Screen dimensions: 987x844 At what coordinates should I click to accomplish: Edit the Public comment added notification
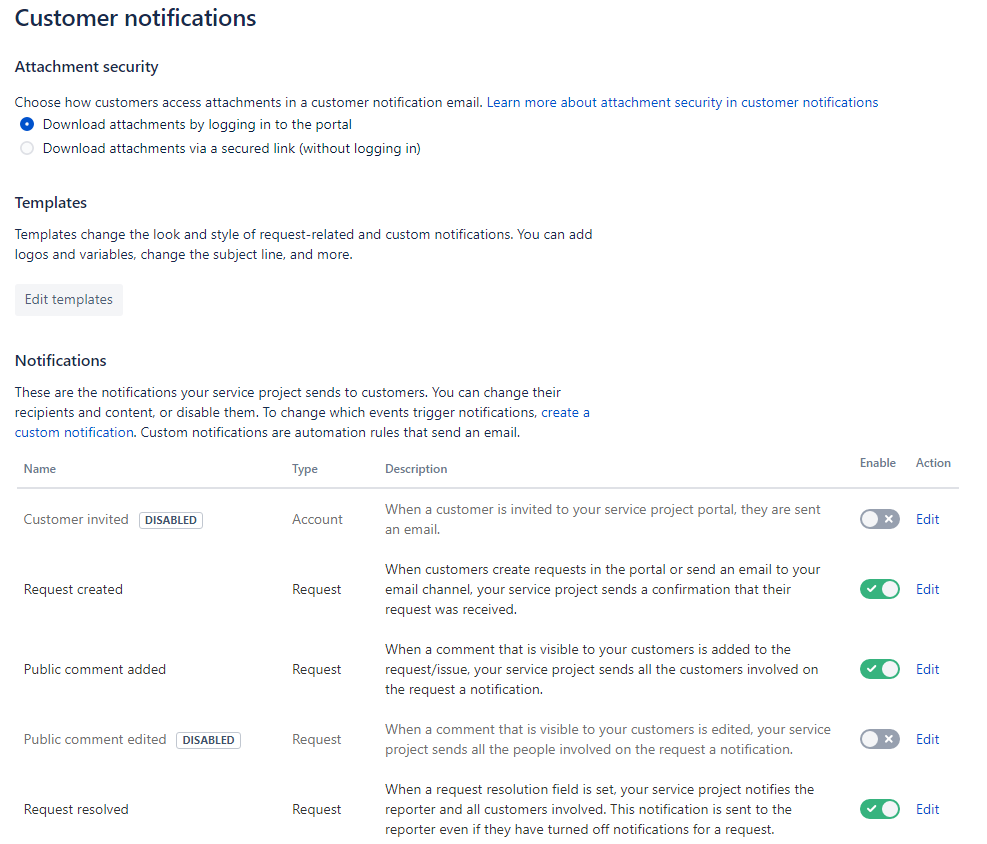tap(927, 669)
